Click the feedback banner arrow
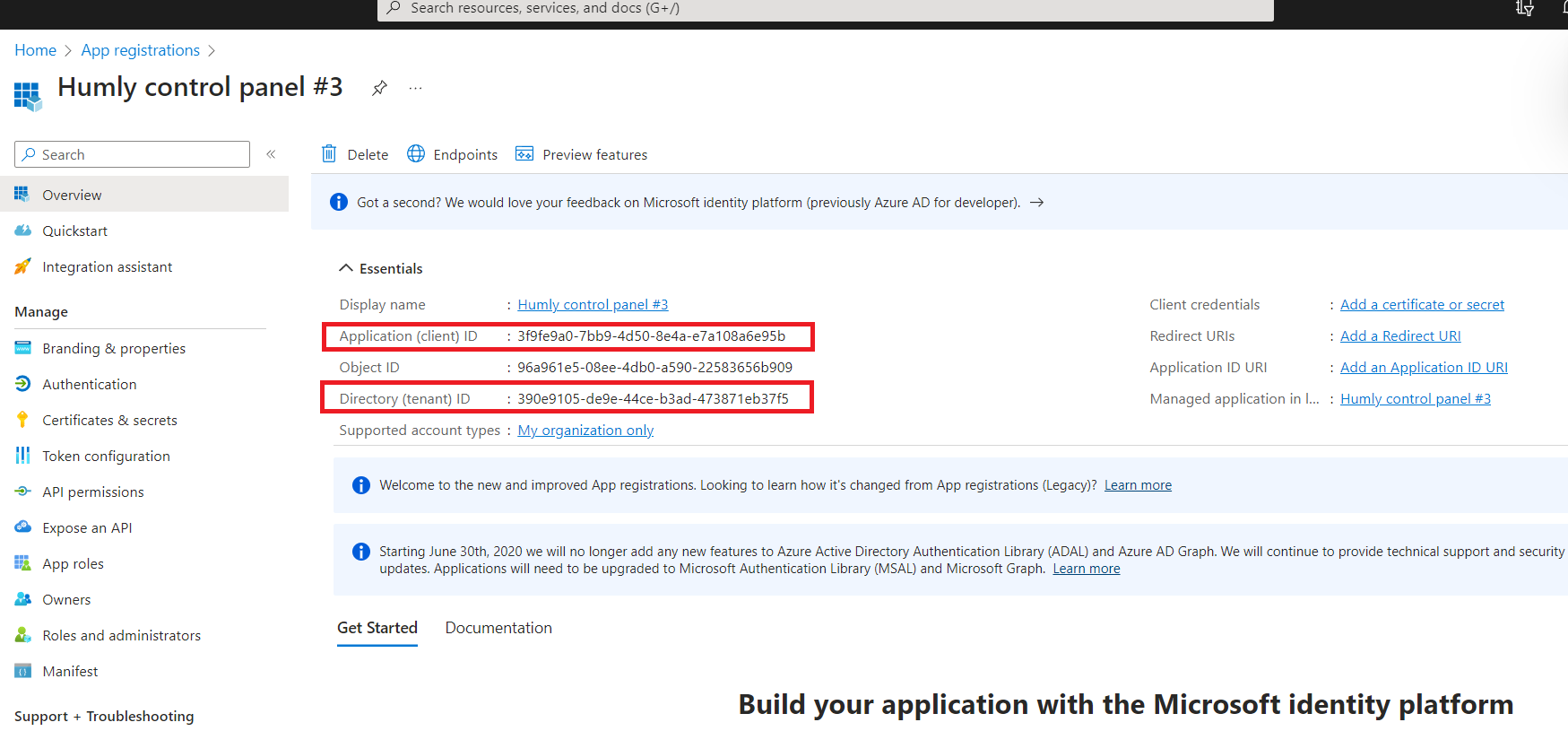The image size is (1568, 731). coord(1036,203)
